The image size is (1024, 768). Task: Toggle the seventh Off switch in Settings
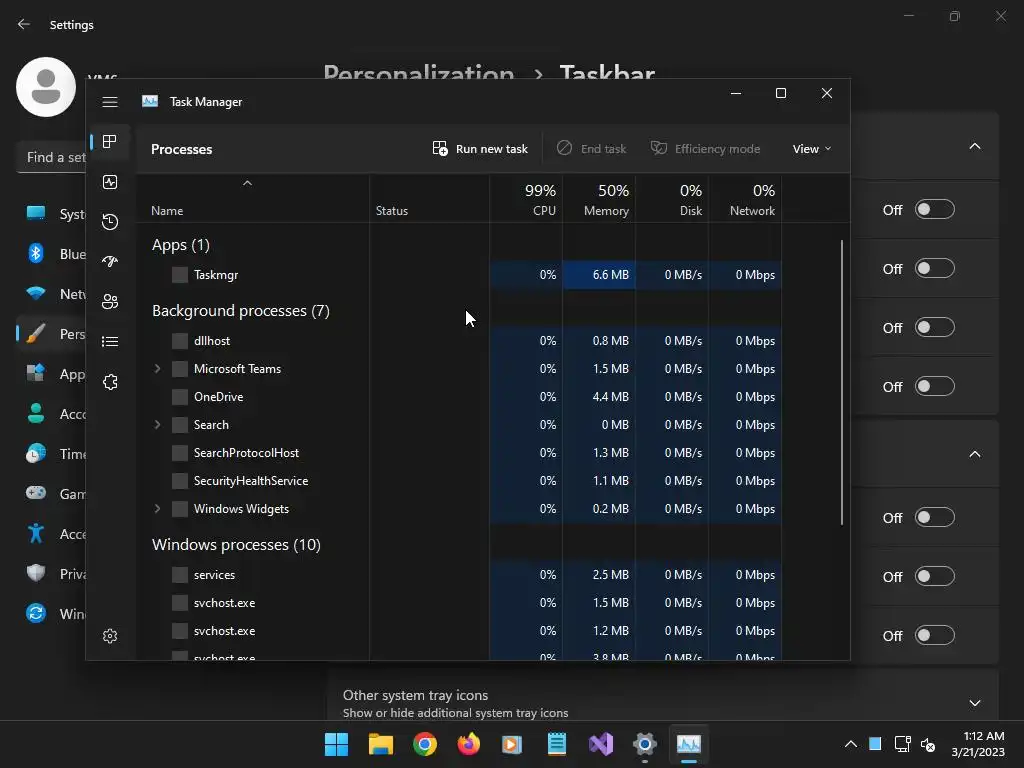[935, 635]
